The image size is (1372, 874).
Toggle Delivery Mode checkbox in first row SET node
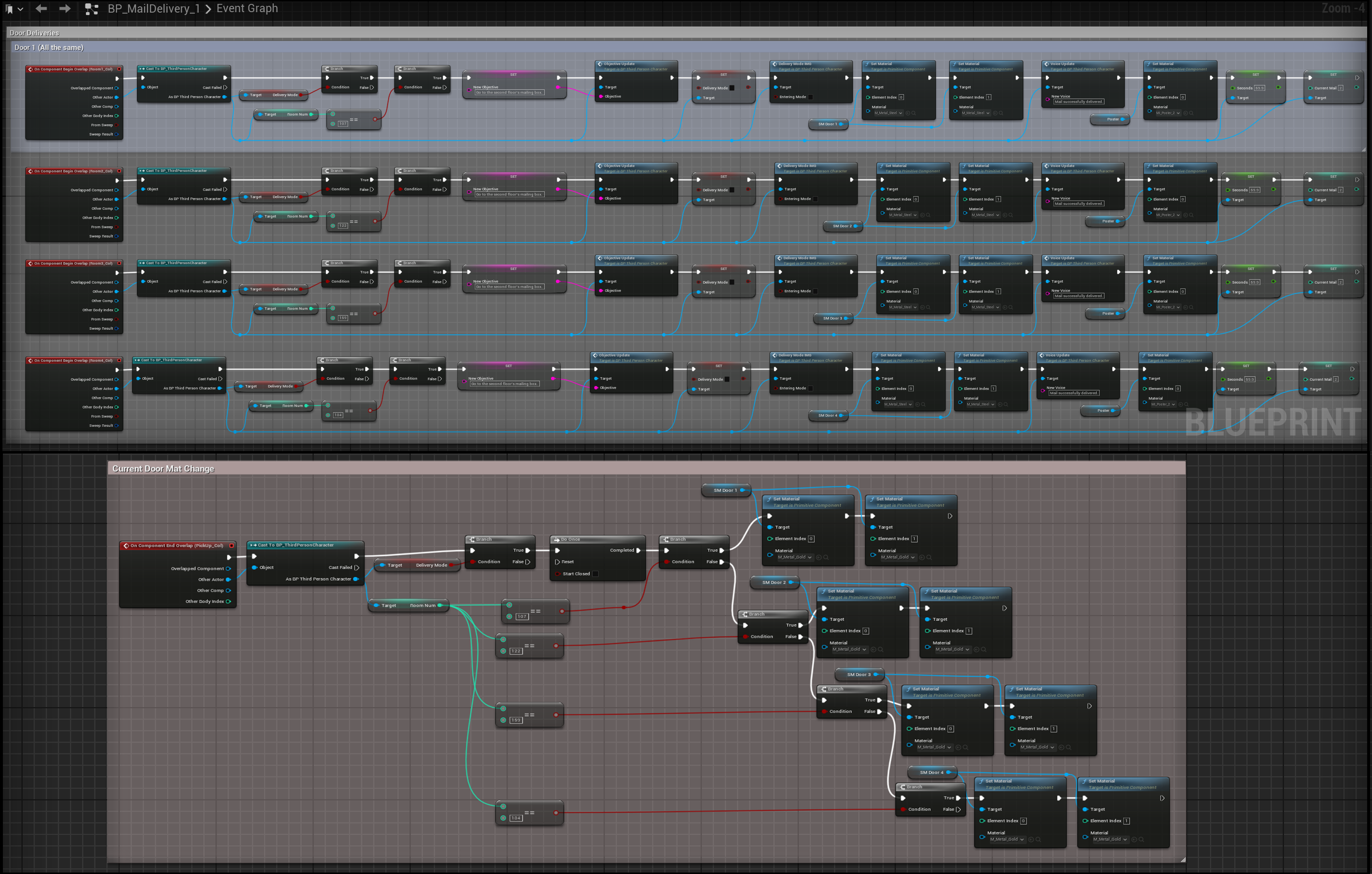(x=732, y=88)
